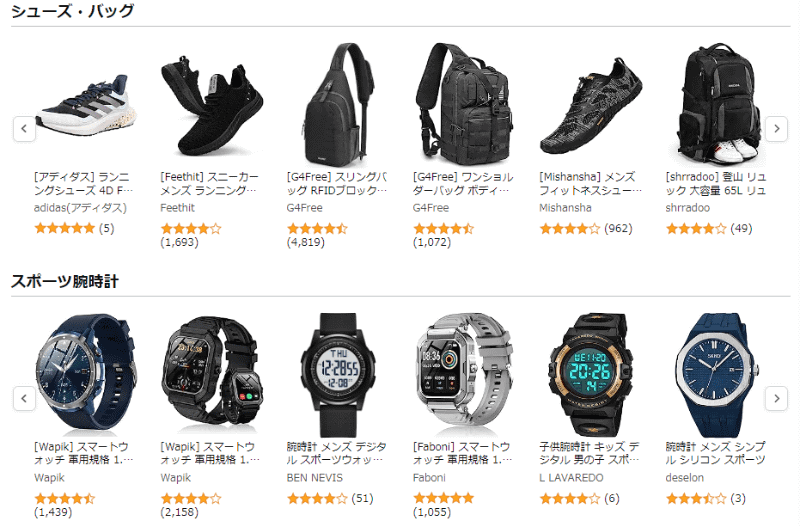Open deselon blue silicone watch title link

716,453
